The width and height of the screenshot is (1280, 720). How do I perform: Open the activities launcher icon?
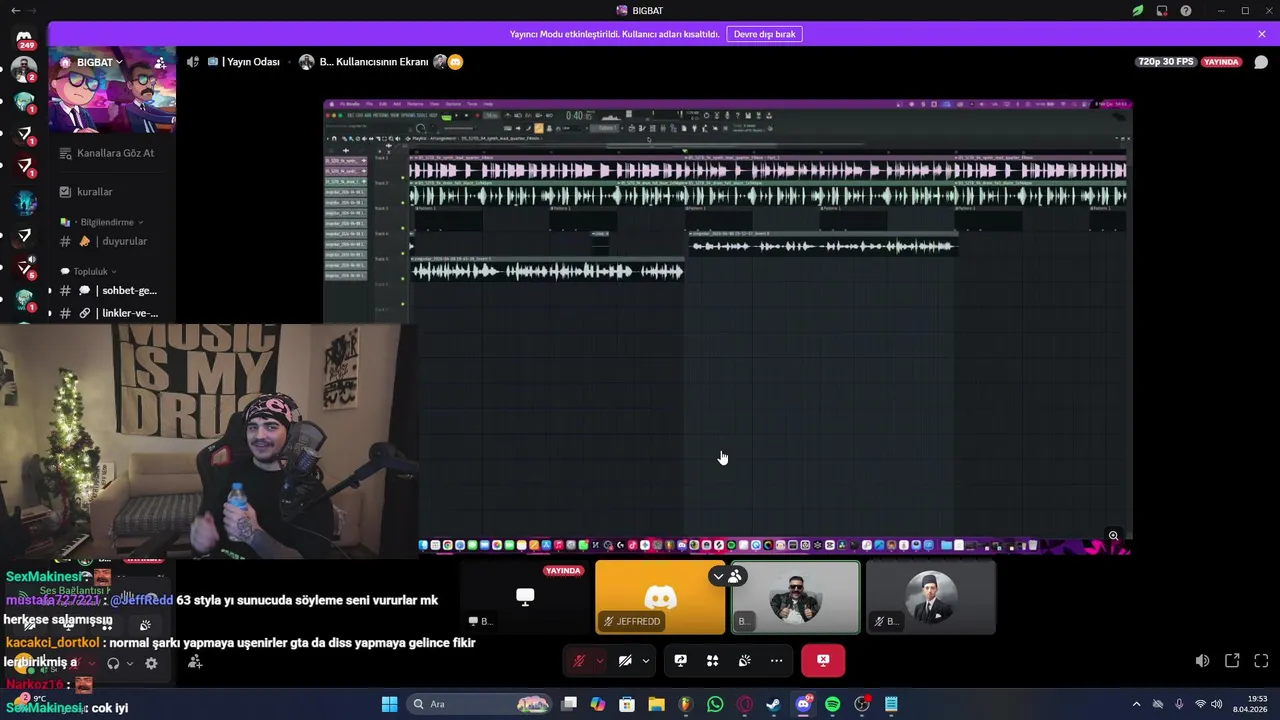pyautogui.click(x=713, y=661)
